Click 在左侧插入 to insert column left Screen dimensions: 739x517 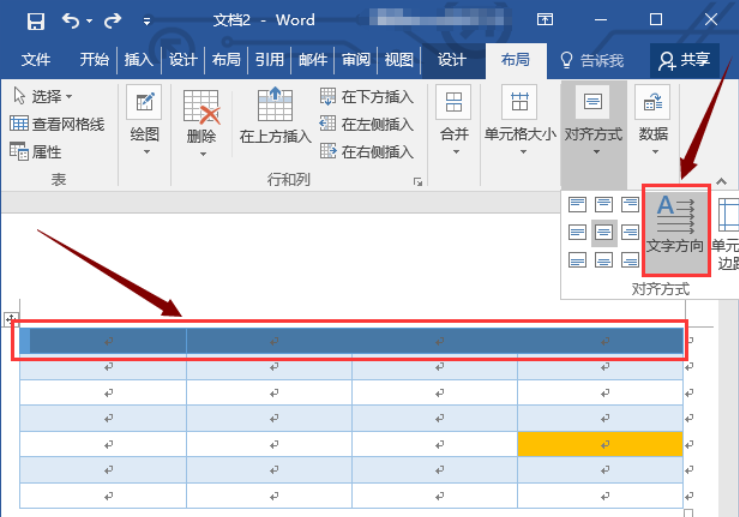click(x=367, y=124)
